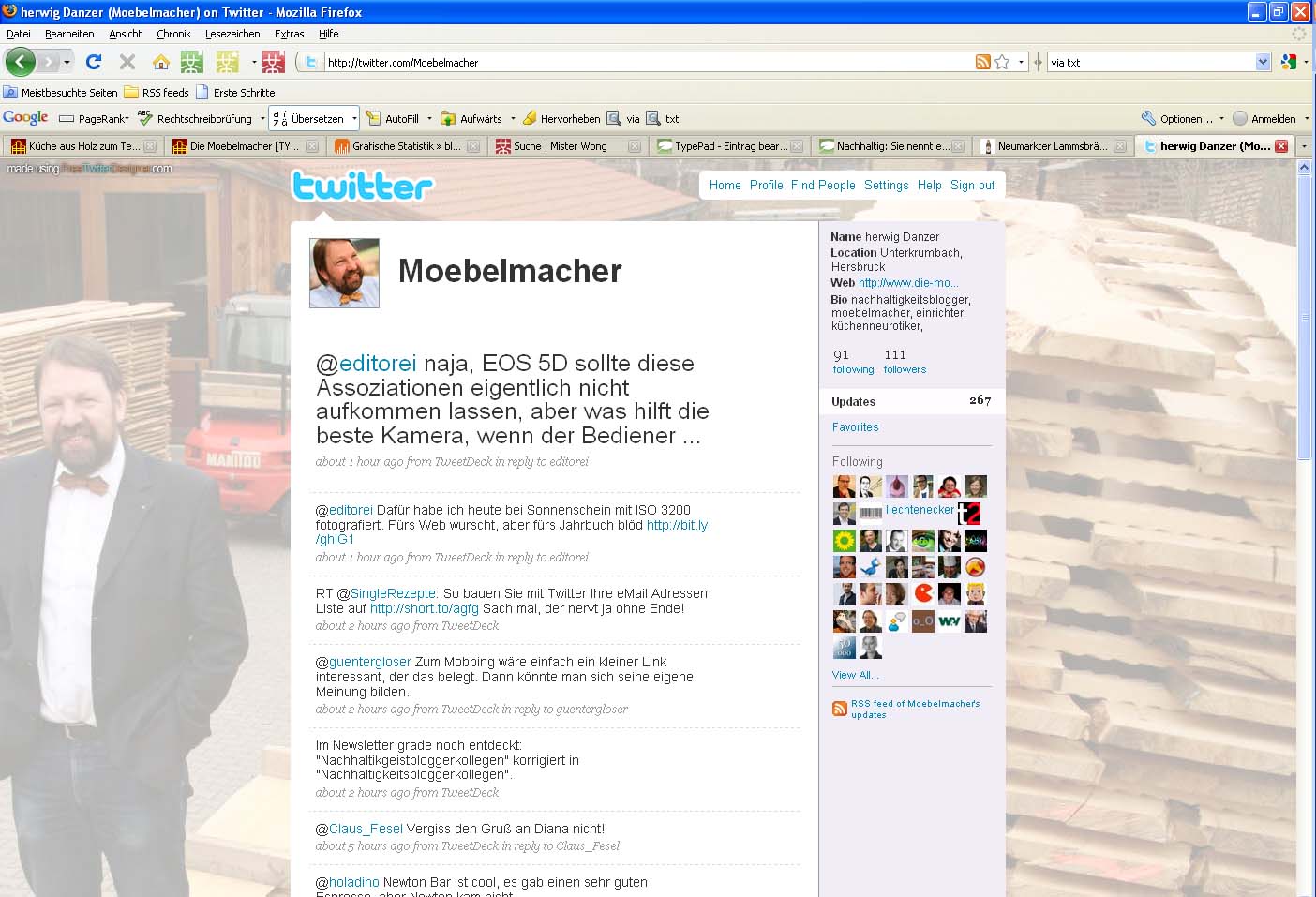Open the red Pac-Man avatar in Following
1316x897 pixels.
pos(923,593)
